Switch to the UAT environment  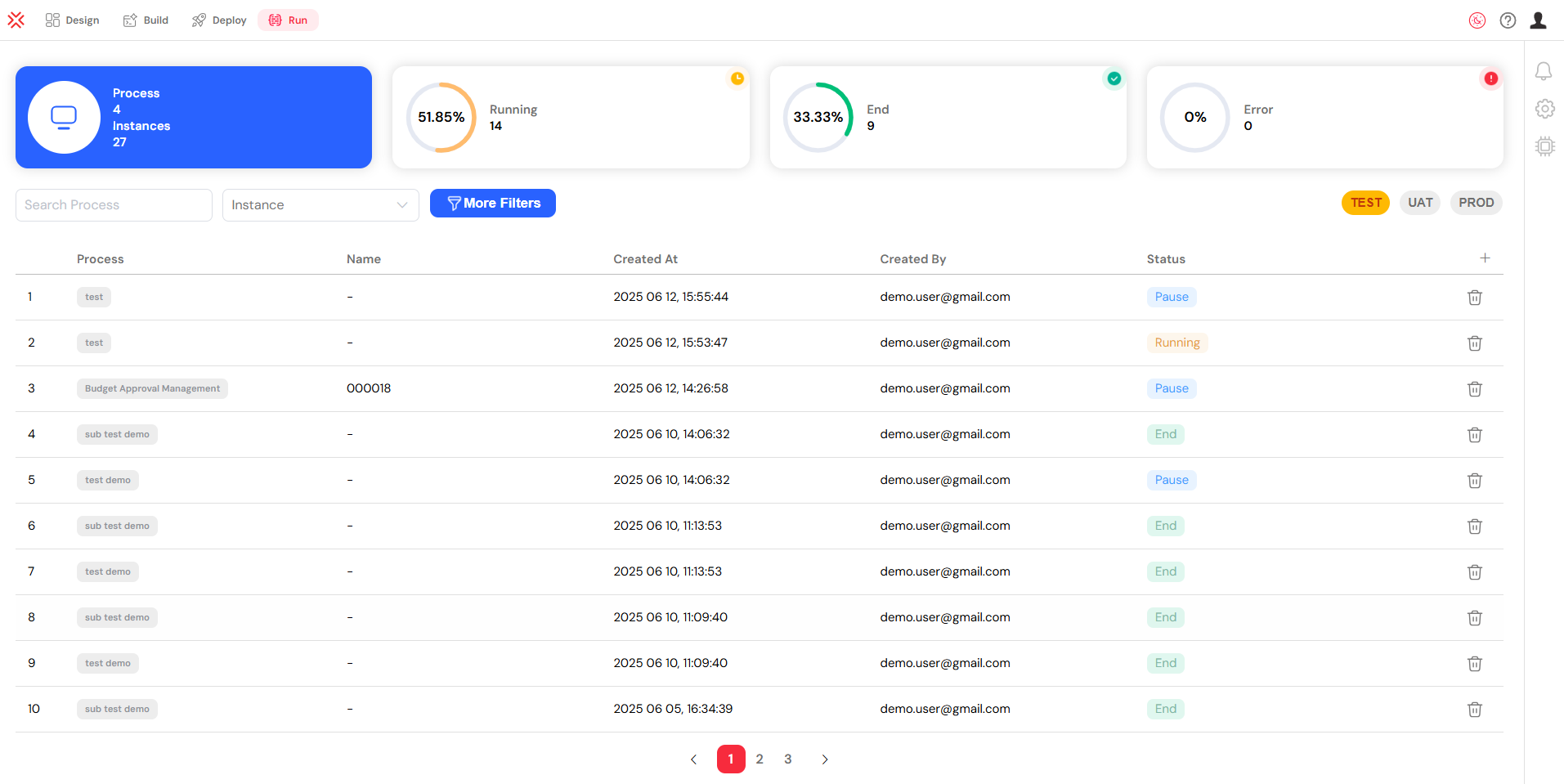tap(1419, 202)
